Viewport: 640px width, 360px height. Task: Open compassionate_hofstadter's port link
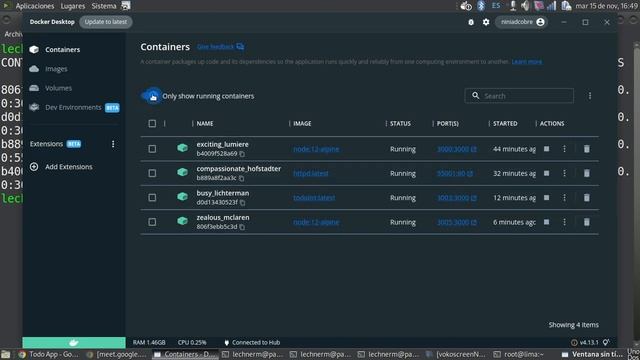(x=455, y=173)
